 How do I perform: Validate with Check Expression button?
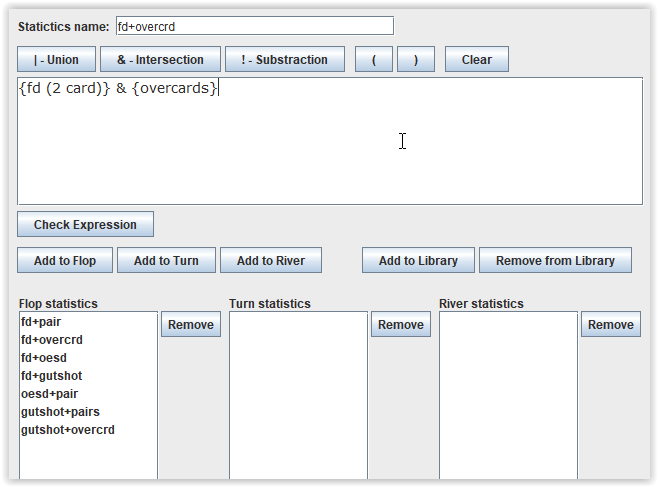85,225
